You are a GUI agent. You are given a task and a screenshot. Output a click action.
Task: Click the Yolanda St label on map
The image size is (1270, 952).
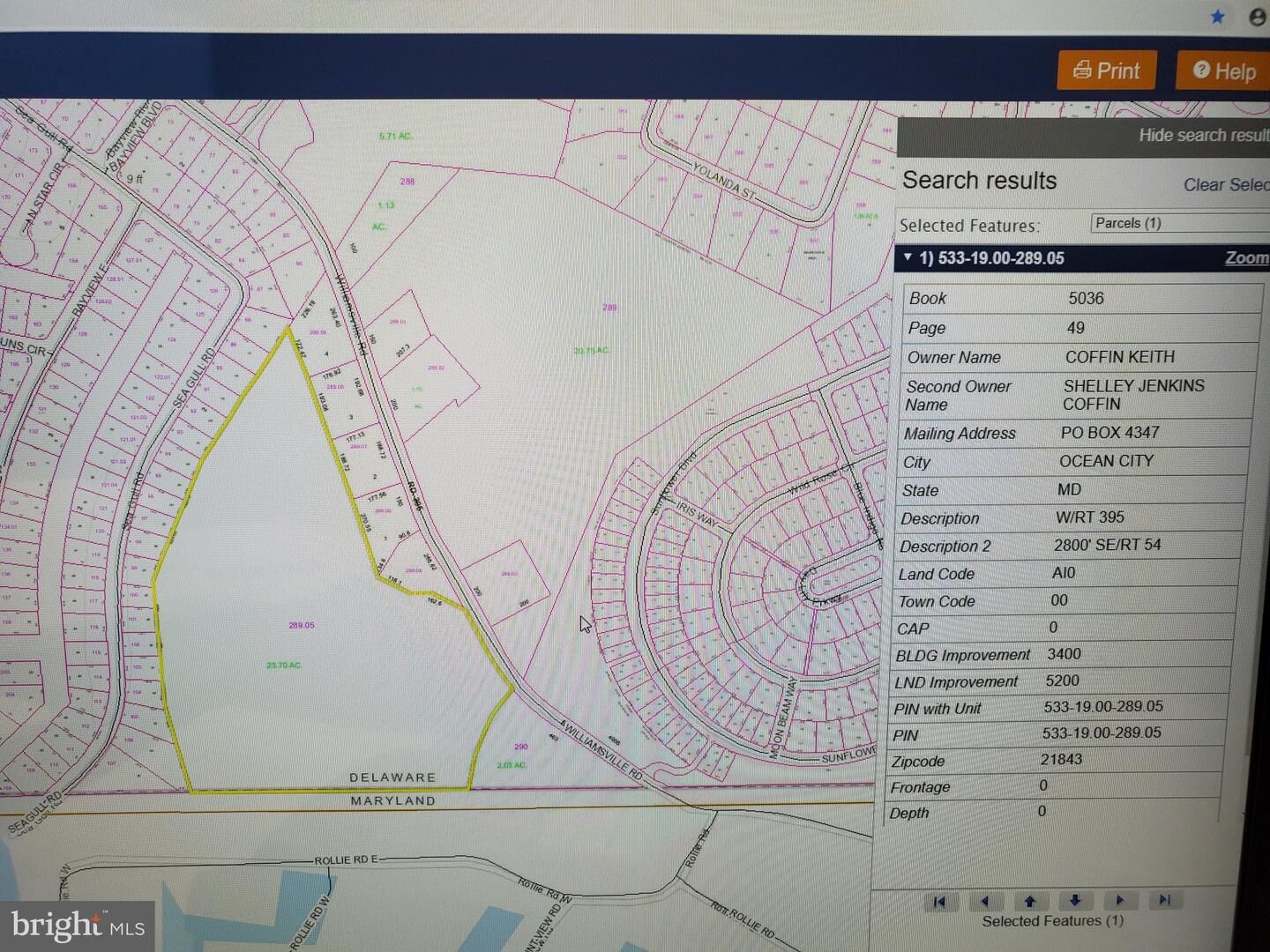pyautogui.click(x=723, y=181)
